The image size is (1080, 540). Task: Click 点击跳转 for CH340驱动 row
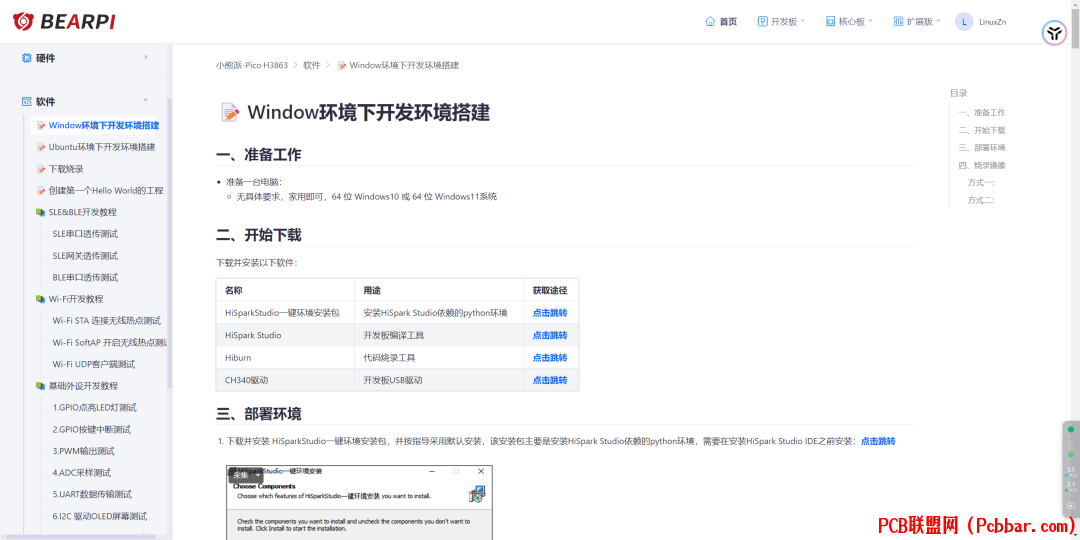click(x=550, y=380)
